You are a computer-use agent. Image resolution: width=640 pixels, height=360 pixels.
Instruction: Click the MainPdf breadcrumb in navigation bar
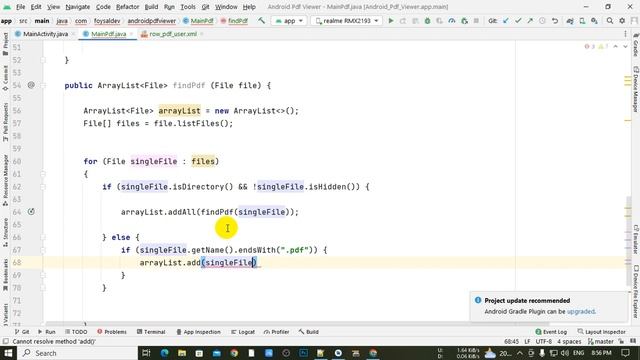click(x=198, y=21)
